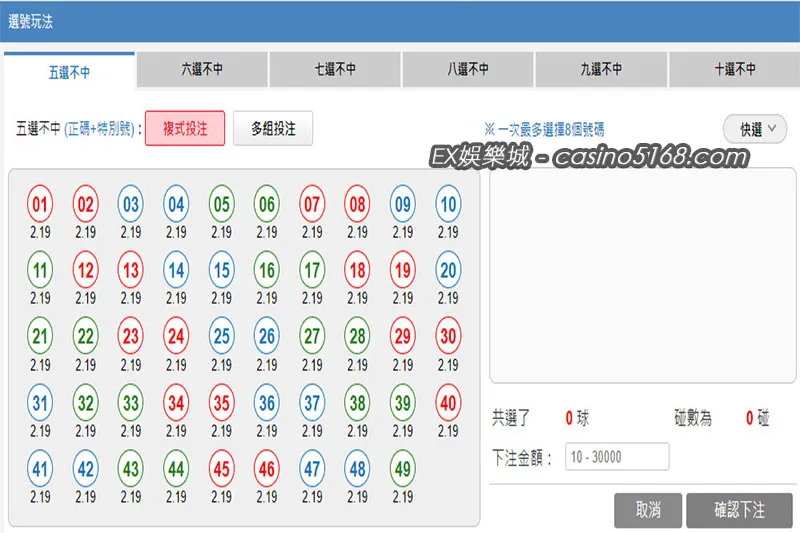800x533 pixels.
Task: Select green ball number 22
Action: (x=85, y=336)
